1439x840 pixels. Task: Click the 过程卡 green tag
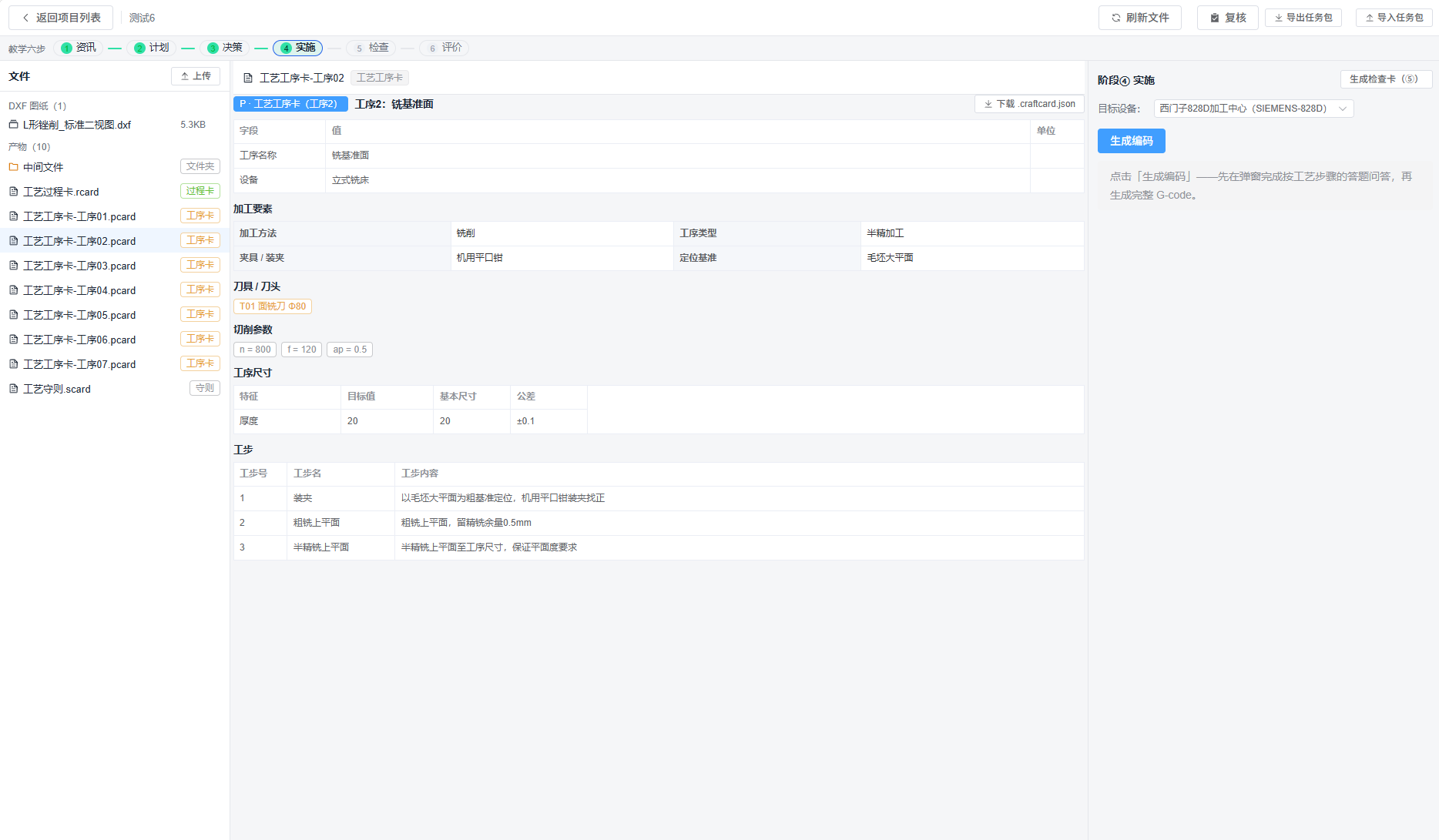200,191
